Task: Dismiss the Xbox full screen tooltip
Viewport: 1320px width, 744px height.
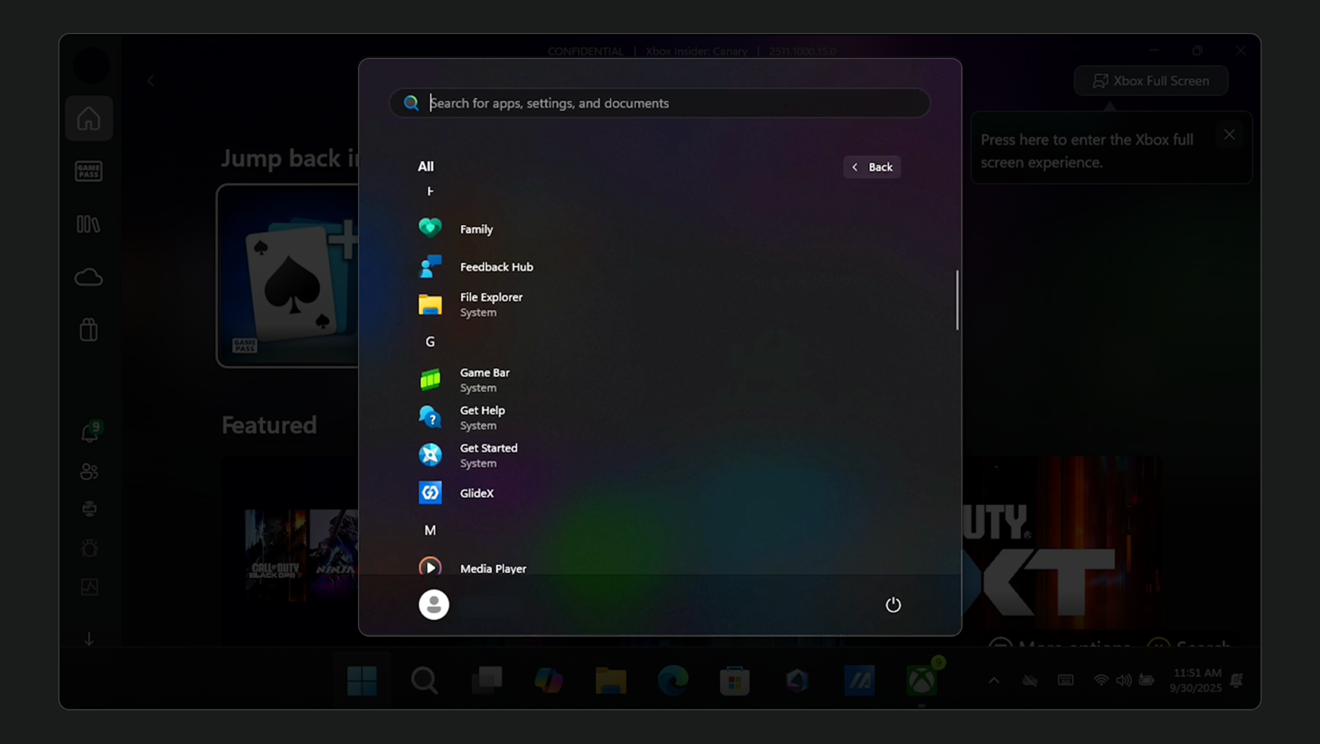Action: 1229,134
